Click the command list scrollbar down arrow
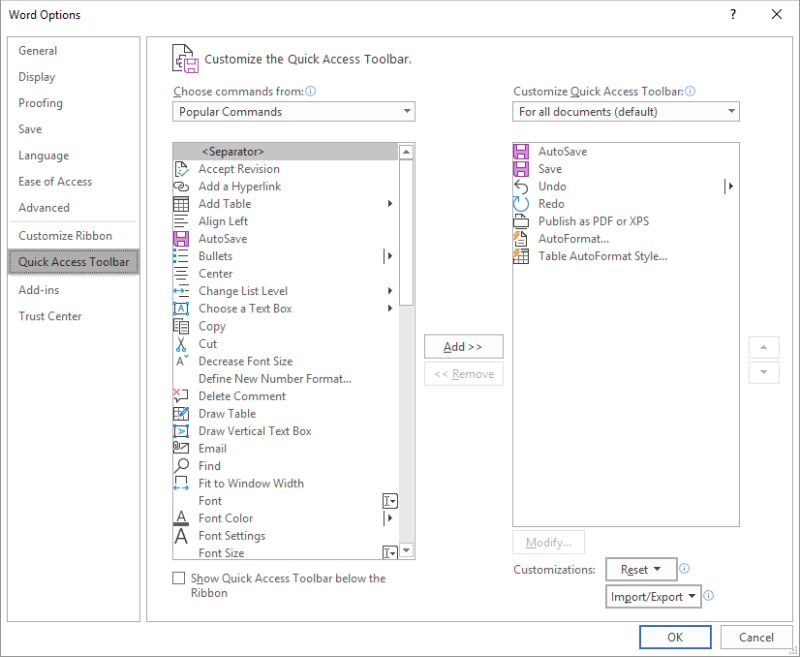This screenshot has width=800, height=657. tap(407, 551)
